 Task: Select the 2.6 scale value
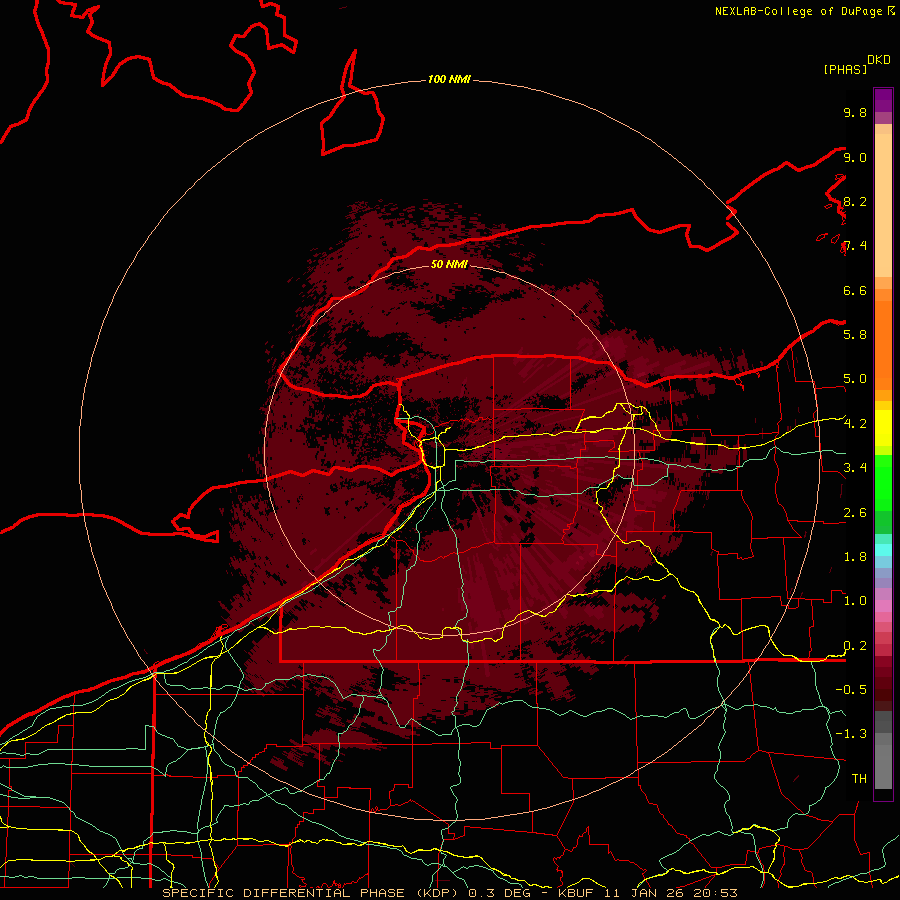(855, 512)
